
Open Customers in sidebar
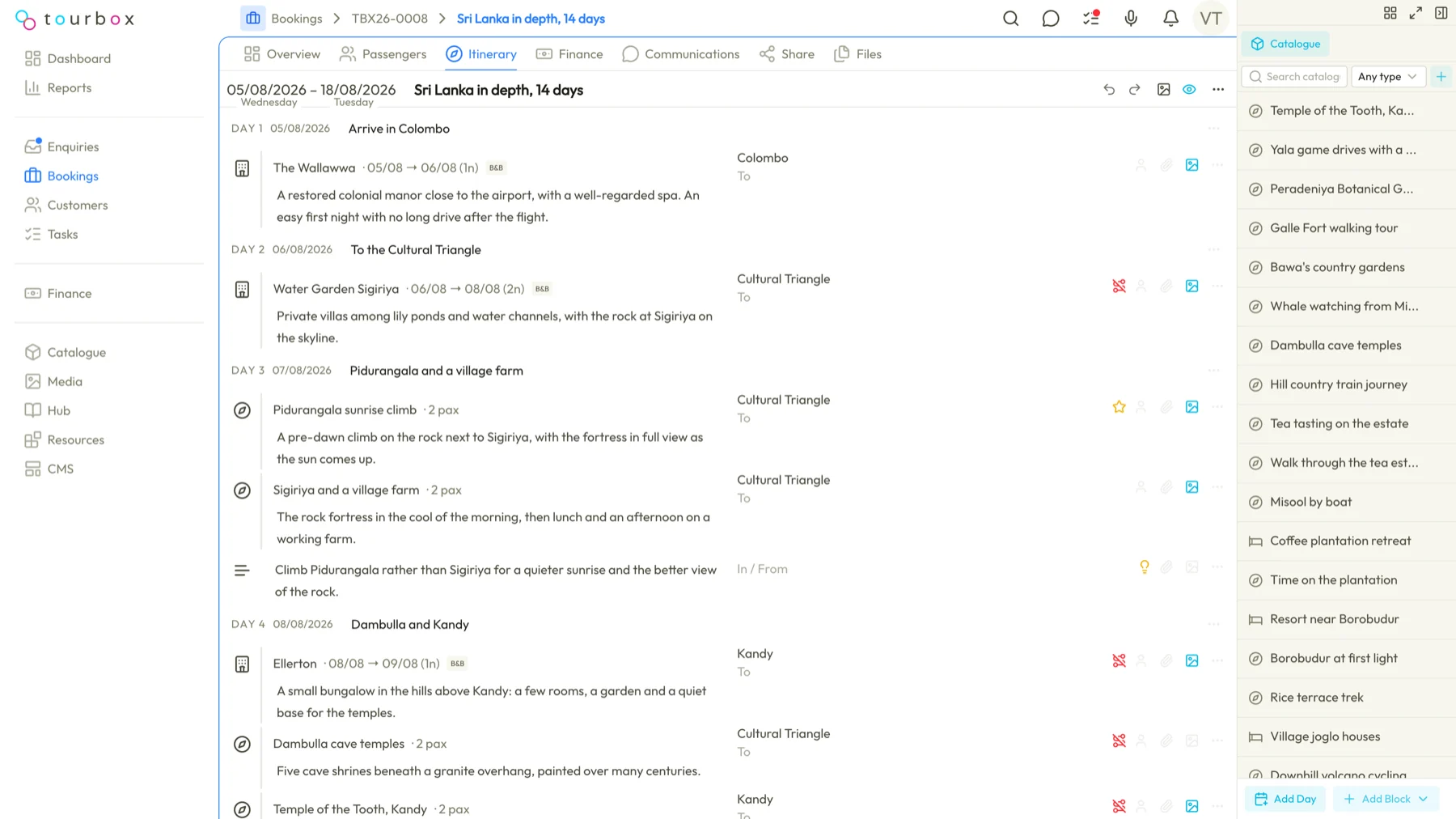66,205
